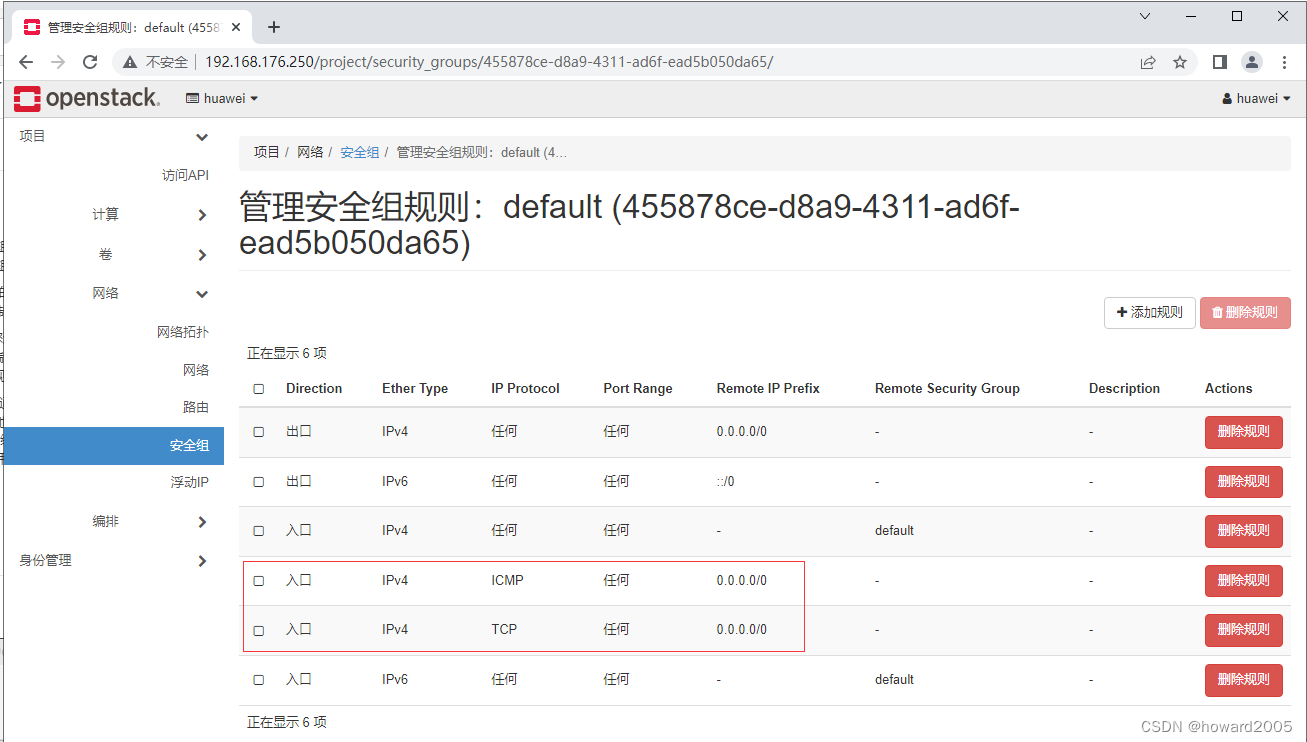Click the Remote Security Group column header

947,388
